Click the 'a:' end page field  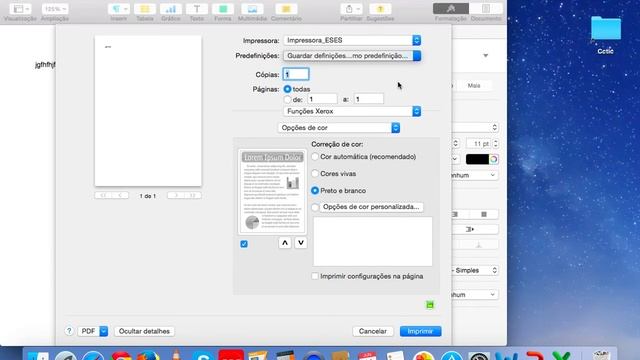pyautogui.click(x=369, y=99)
